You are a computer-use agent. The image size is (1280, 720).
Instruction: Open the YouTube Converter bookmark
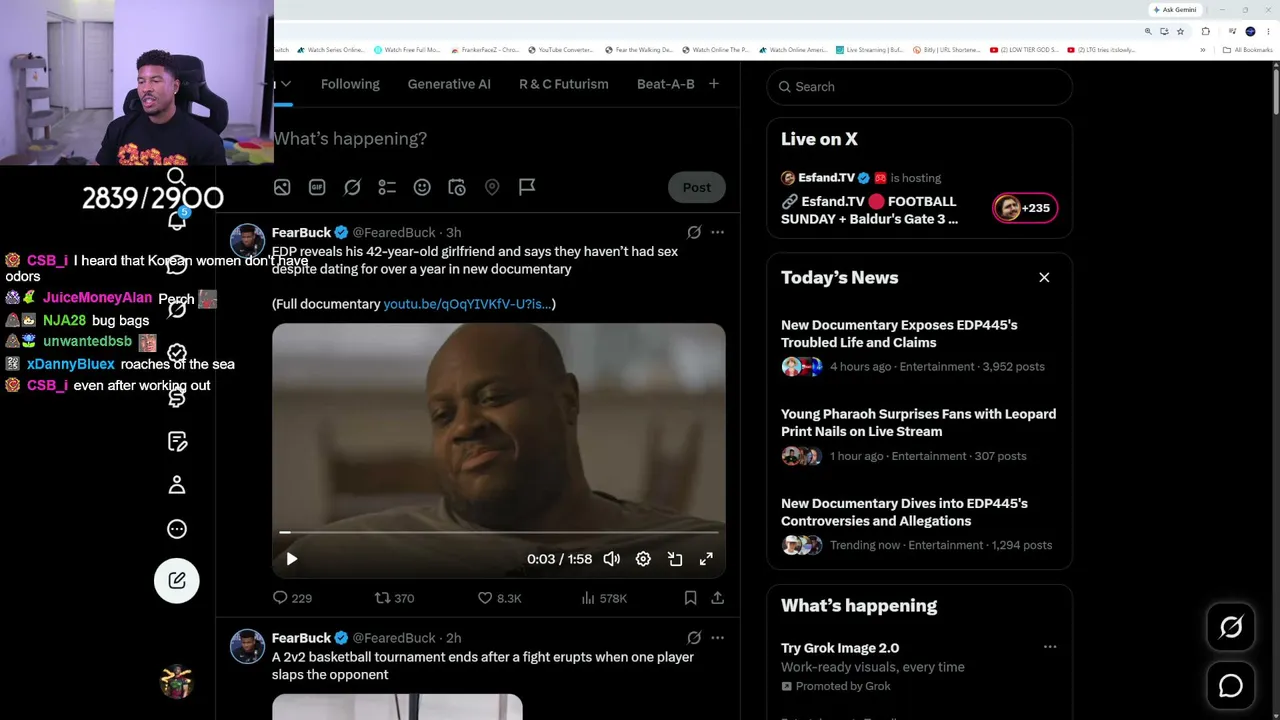pos(560,50)
